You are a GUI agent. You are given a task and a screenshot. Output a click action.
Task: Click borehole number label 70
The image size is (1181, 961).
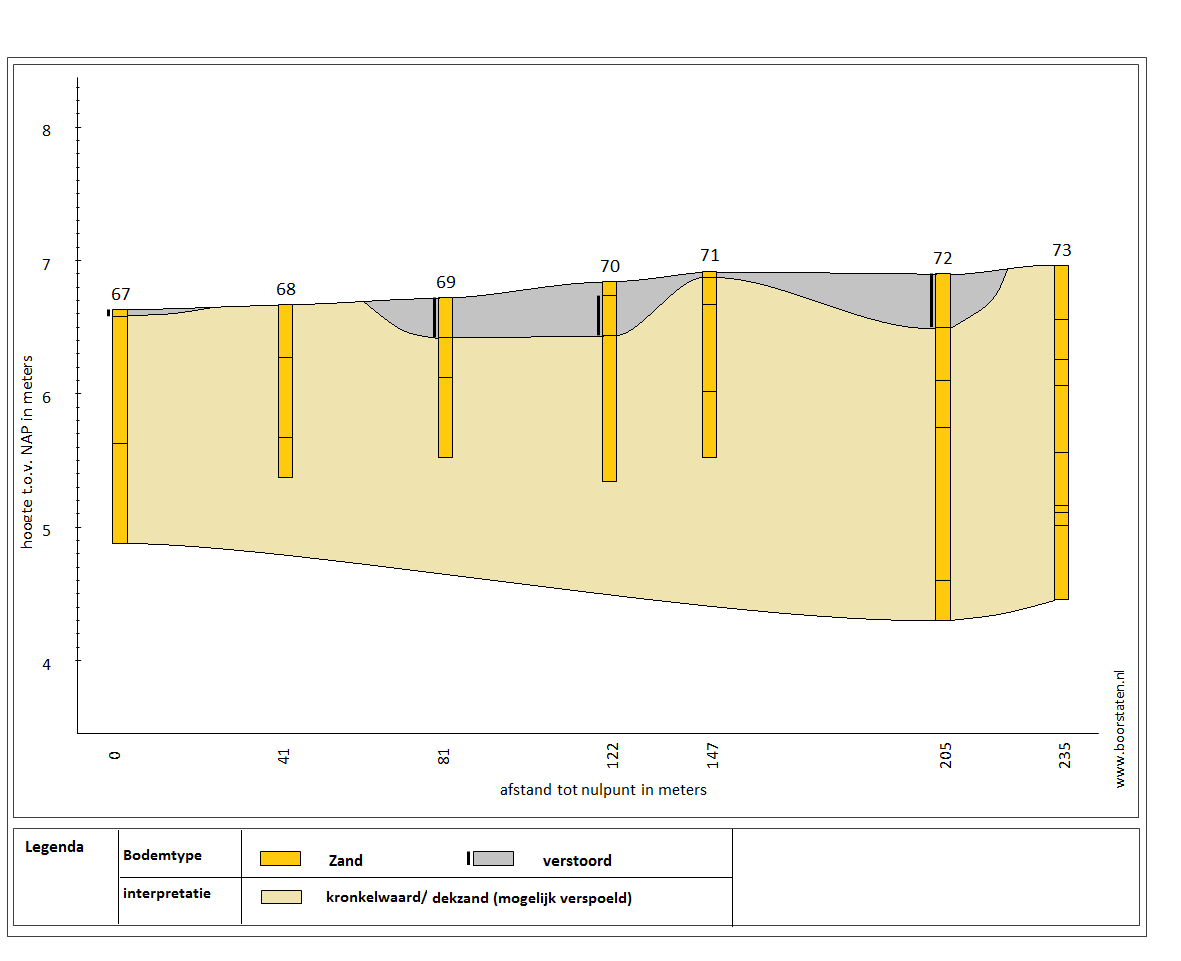pos(610,267)
